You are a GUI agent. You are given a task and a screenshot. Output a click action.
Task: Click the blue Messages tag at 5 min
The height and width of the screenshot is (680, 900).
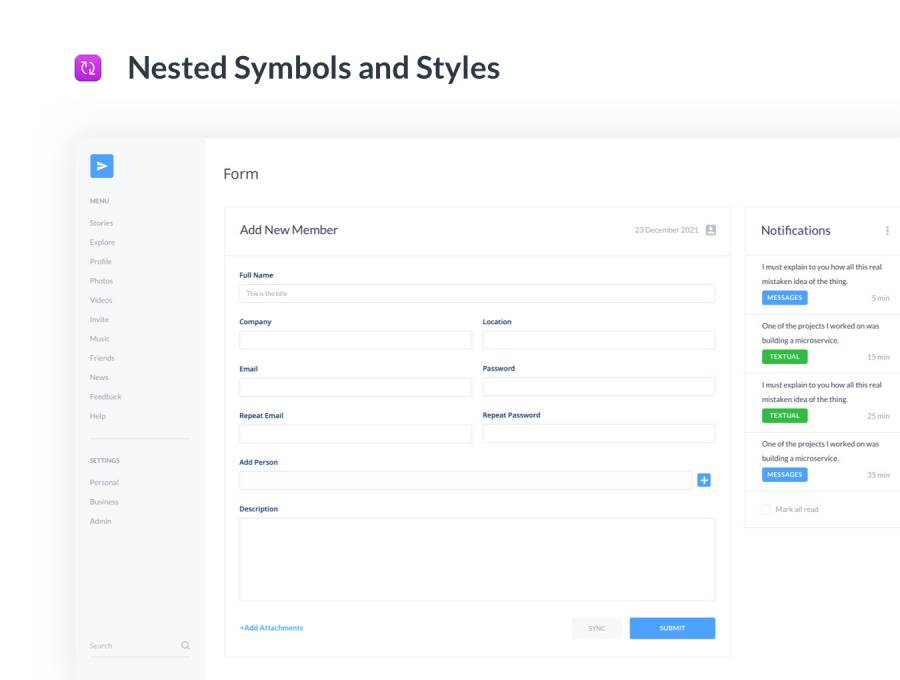coord(784,298)
